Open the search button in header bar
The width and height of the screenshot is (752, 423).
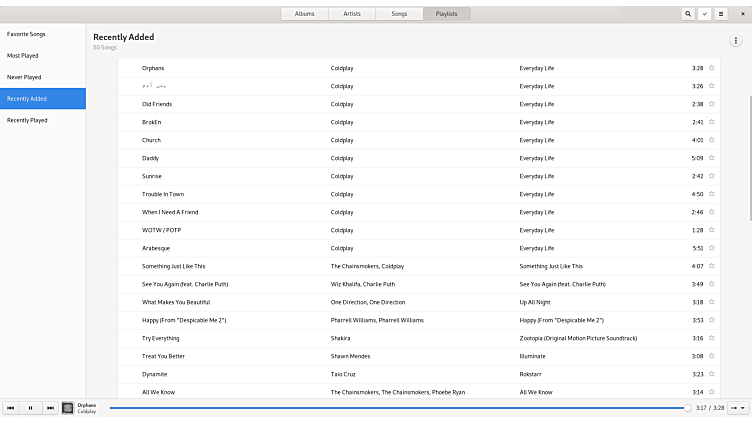point(688,14)
